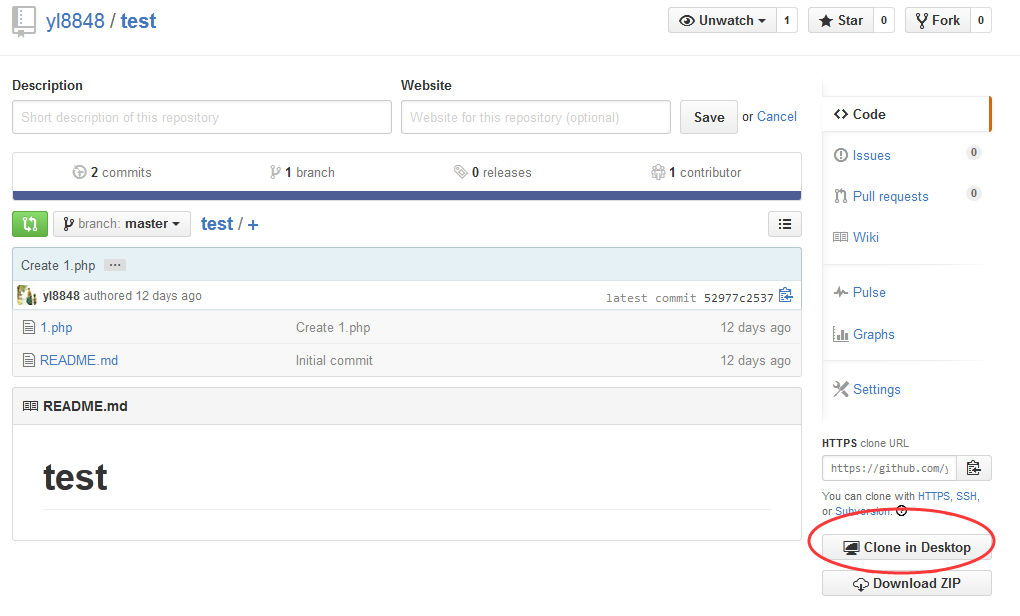View the forks count next to Fork

980,20
